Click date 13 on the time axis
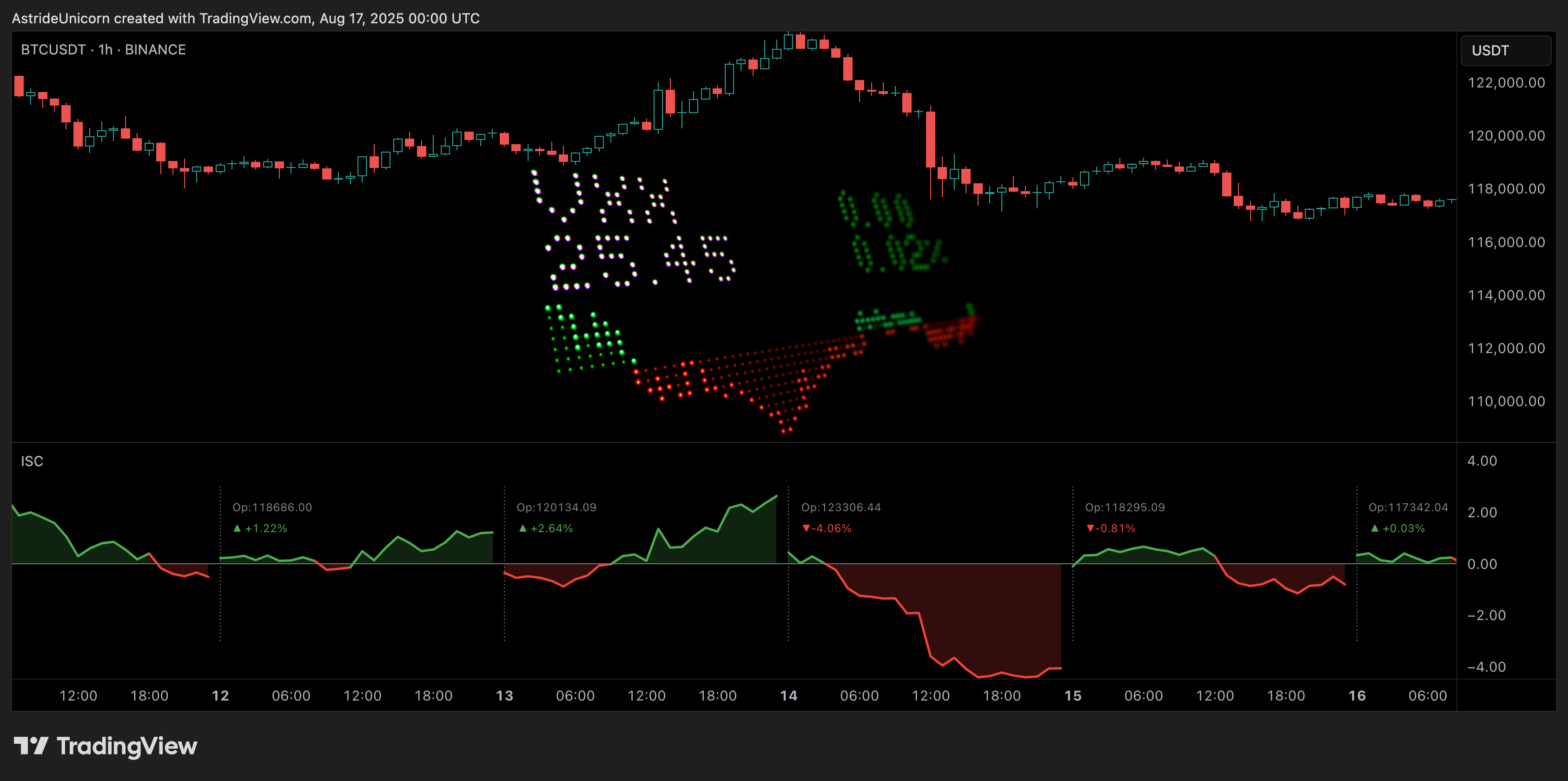 point(504,696)
